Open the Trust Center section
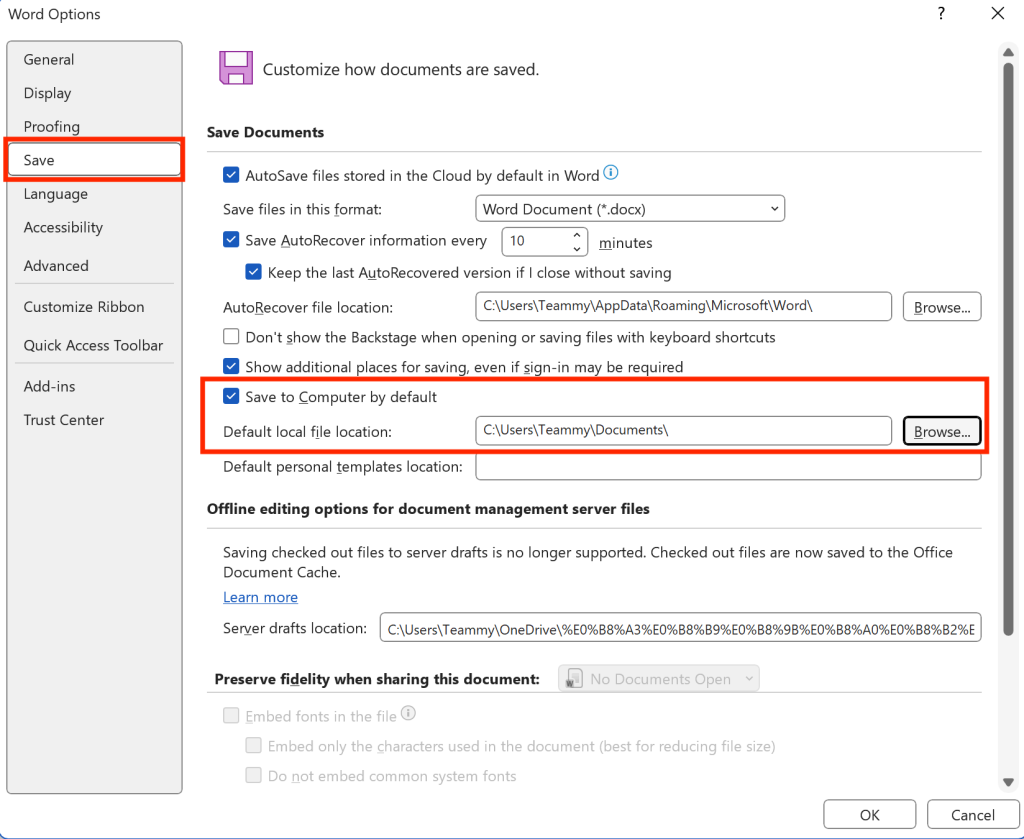Screen dimensions: 1024x839 64,420
